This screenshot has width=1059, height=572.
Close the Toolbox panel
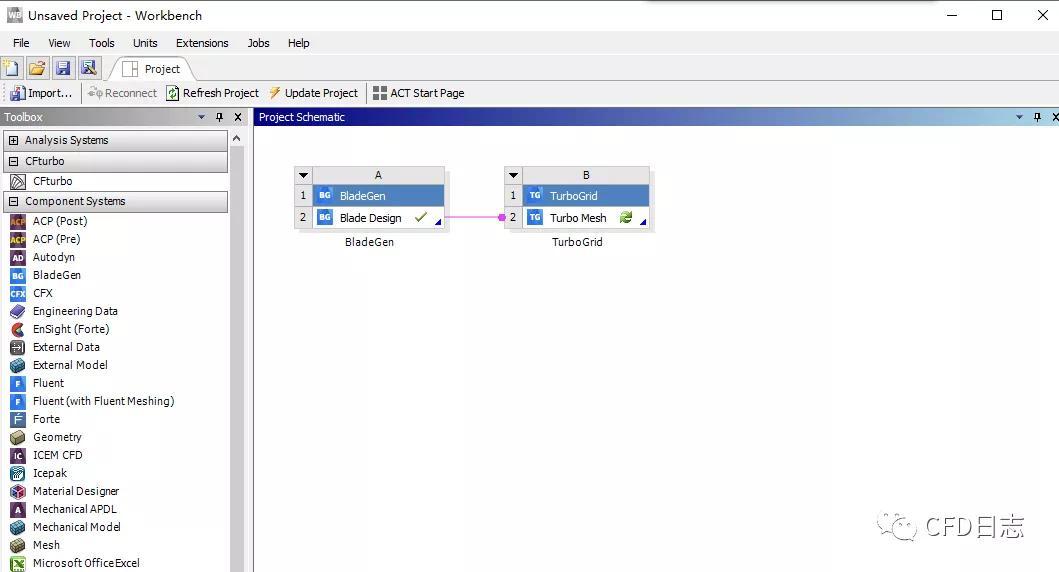coord(238,117)
